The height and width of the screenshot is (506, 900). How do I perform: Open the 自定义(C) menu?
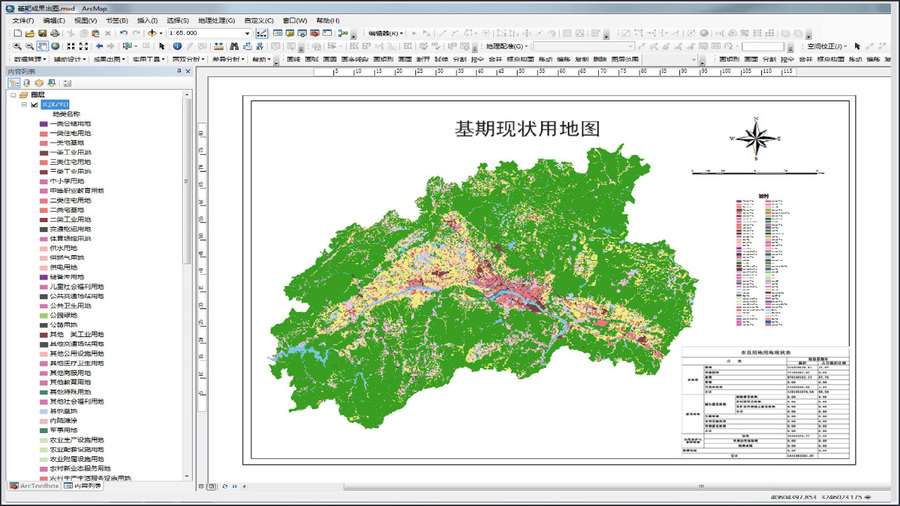coord(259,21)
